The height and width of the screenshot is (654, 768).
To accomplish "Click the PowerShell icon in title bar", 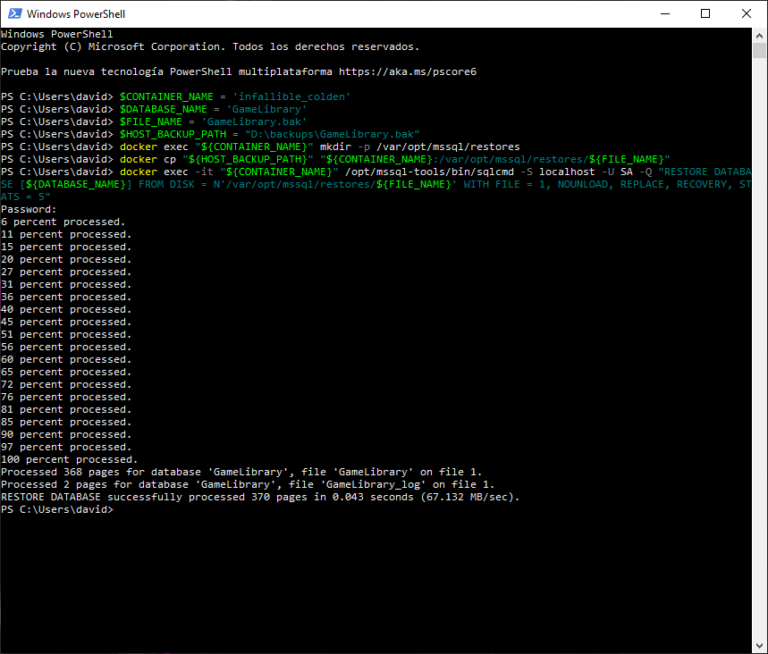I will tap(13, 14).
